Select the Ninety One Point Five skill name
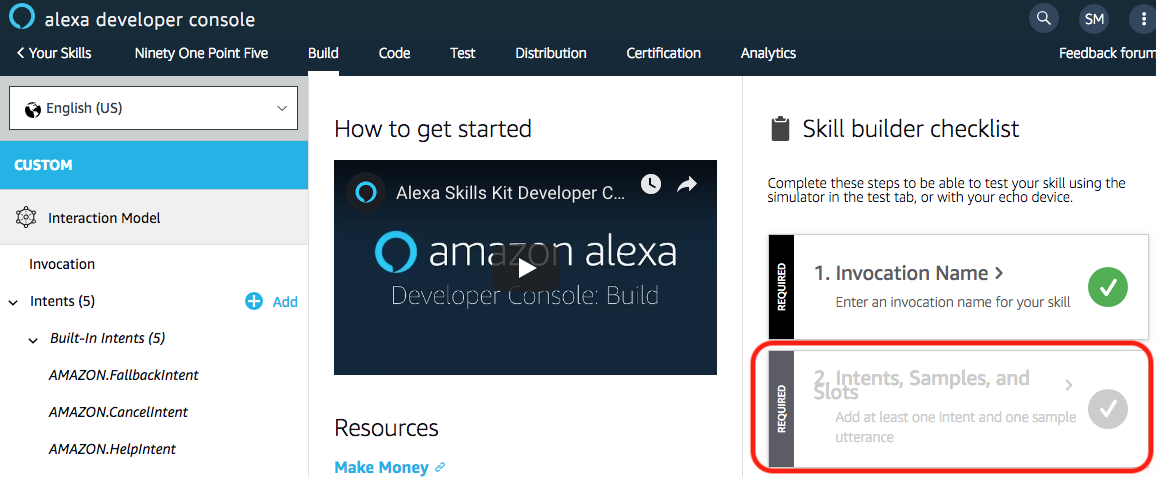 tap(201, 53)
